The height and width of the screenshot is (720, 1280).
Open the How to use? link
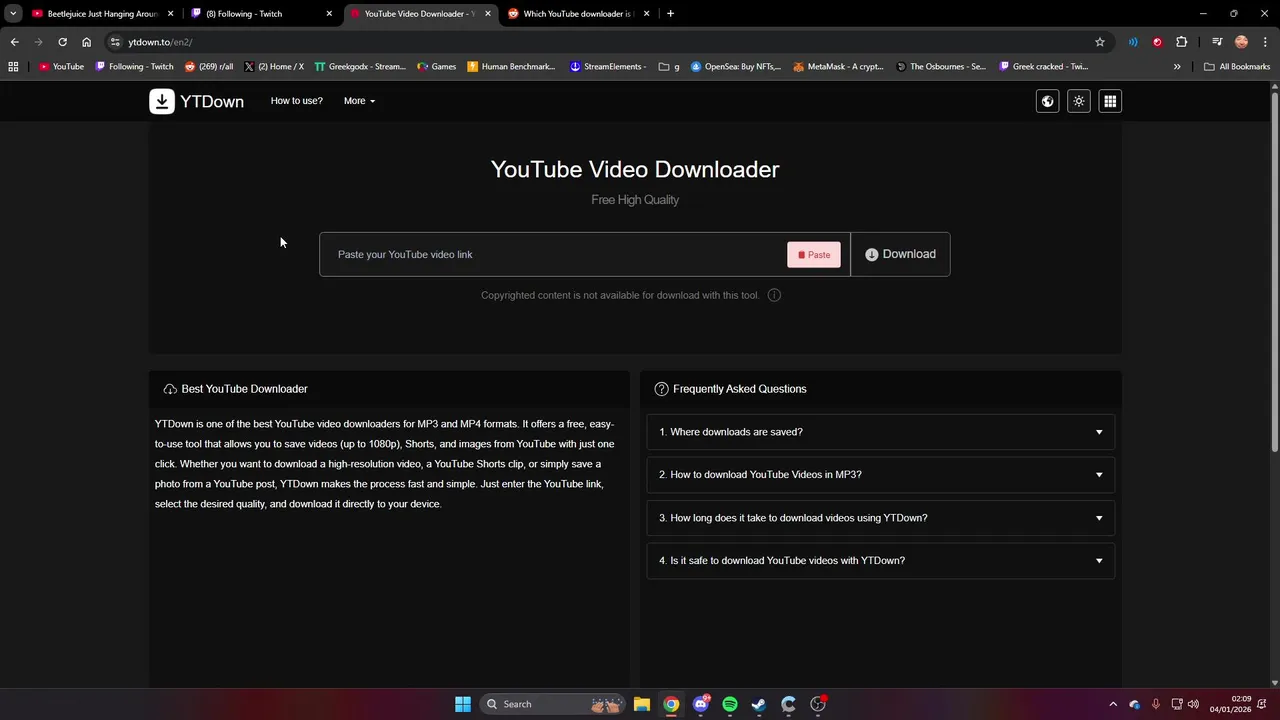click(x=296, y=101)
